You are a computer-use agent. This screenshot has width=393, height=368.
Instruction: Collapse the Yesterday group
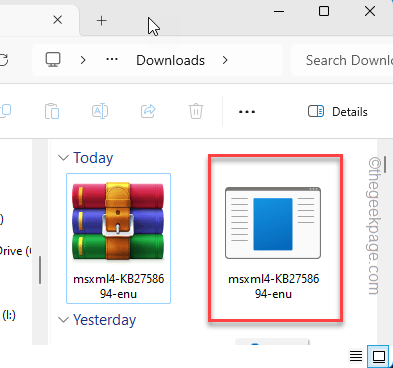[63, 320]
